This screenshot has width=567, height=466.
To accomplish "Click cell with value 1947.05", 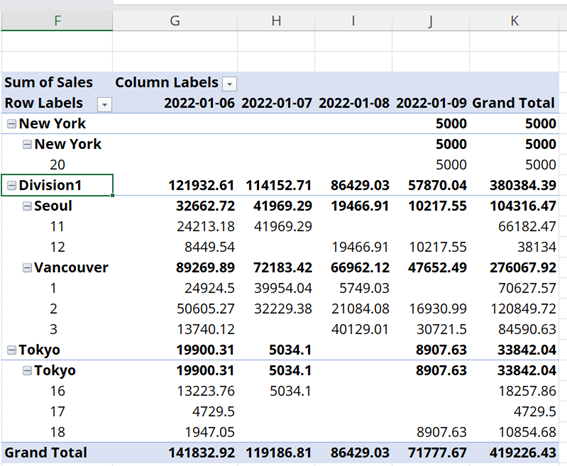I will click(x=210, y=432).
